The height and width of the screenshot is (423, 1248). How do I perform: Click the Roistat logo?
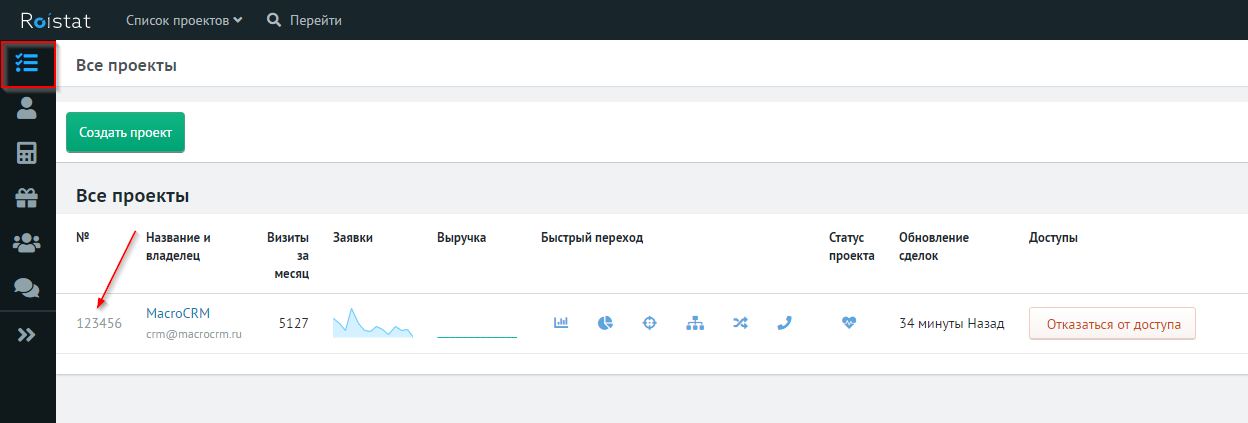(x=57, y=20)
